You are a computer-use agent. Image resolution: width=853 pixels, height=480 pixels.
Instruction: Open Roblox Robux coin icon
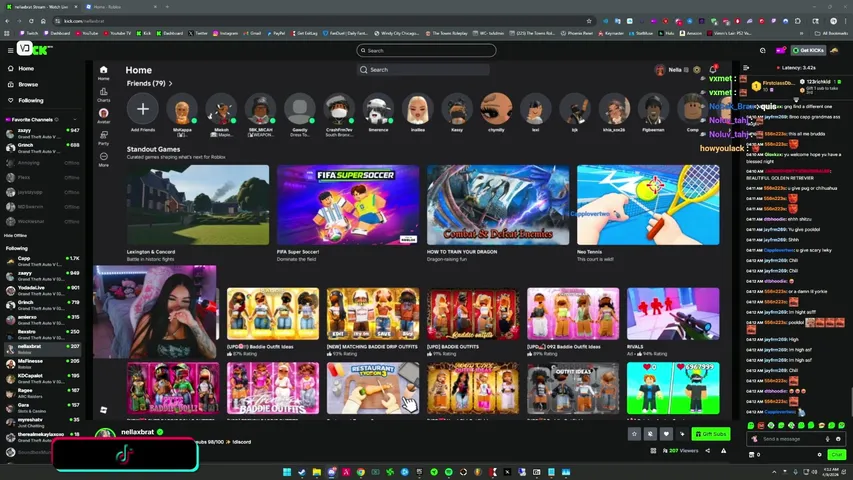[697, 70]
